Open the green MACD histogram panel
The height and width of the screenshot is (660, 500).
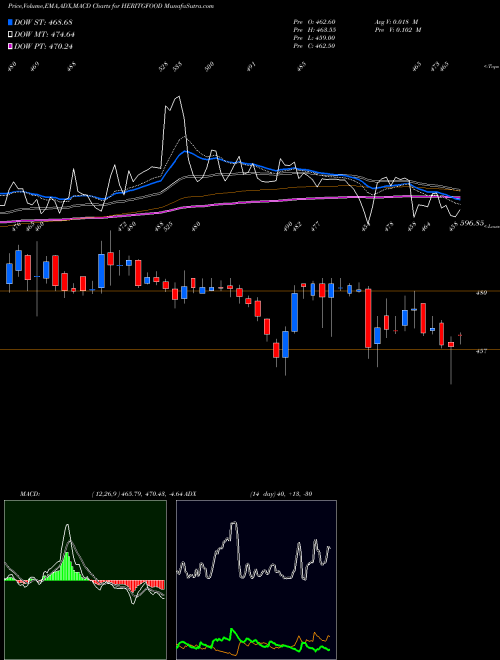point(85,580)
